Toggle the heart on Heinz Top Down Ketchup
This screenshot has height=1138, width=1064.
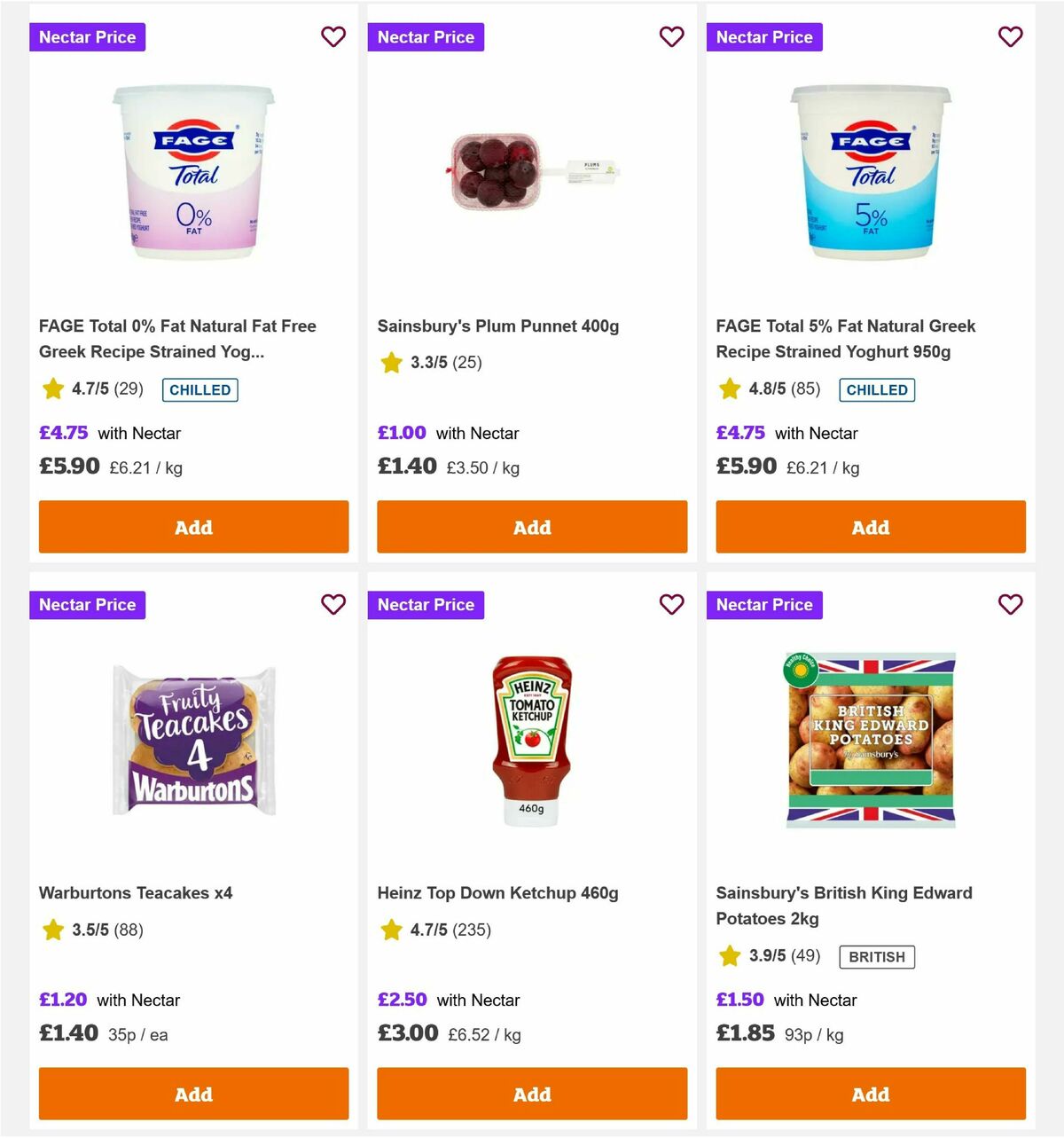click(x=672, y=604)
